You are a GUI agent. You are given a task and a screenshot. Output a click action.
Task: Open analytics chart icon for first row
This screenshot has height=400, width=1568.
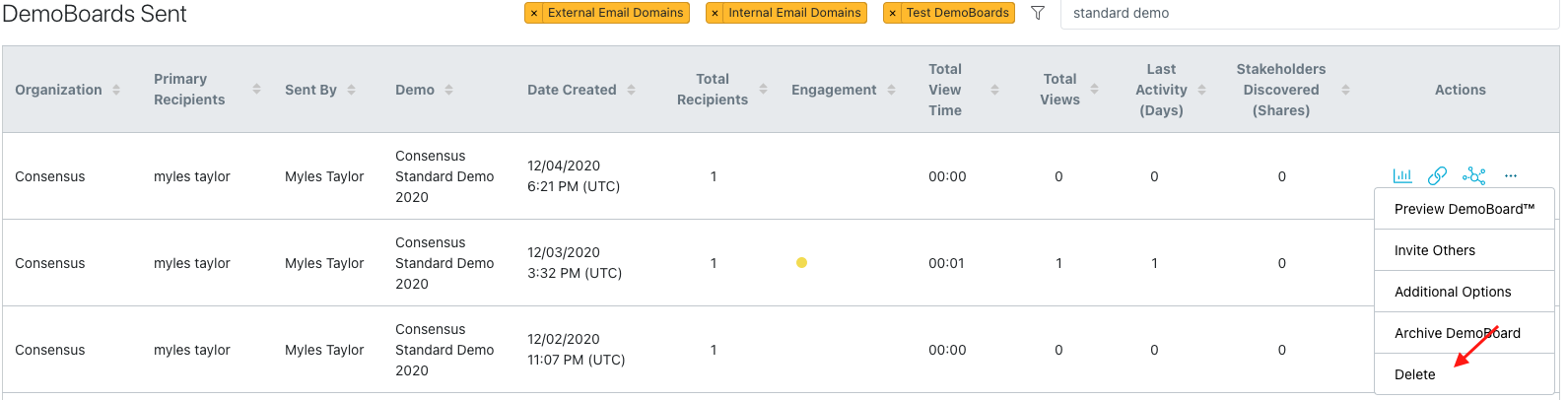(1401, 176)
